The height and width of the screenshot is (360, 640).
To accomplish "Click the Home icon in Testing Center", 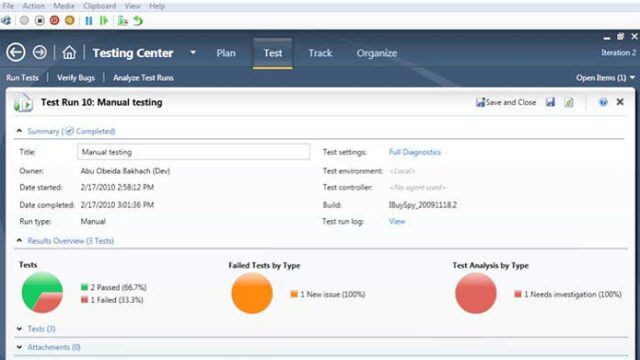I will [69, 52].
